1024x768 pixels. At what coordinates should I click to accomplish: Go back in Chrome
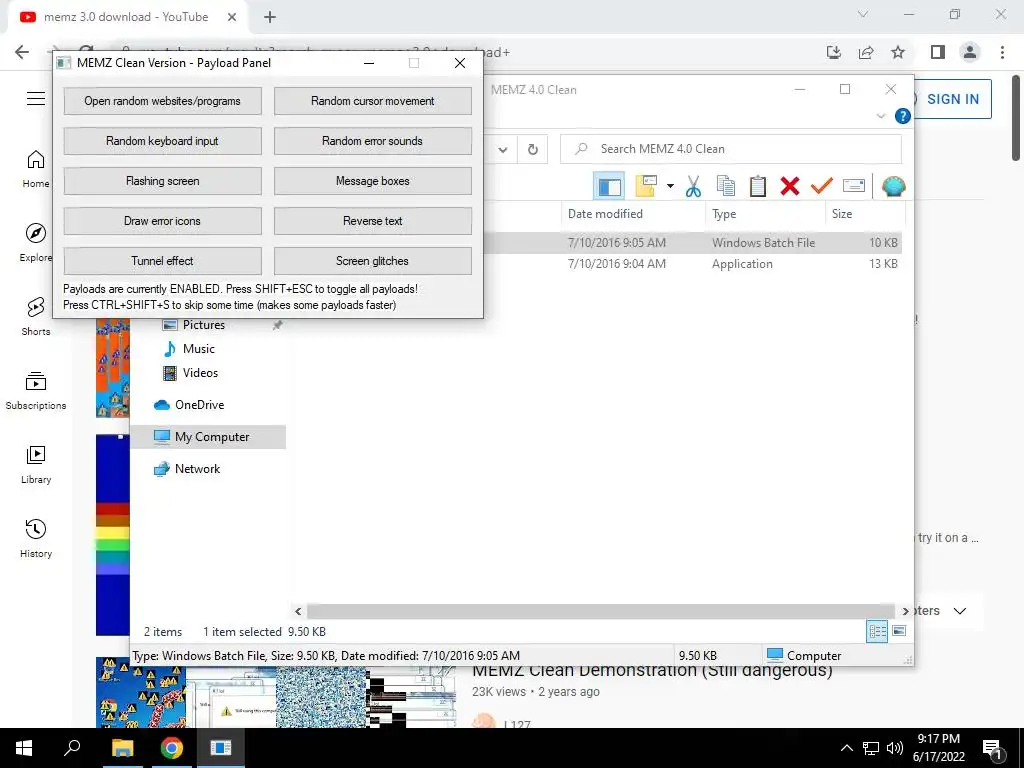click(22, 52)
